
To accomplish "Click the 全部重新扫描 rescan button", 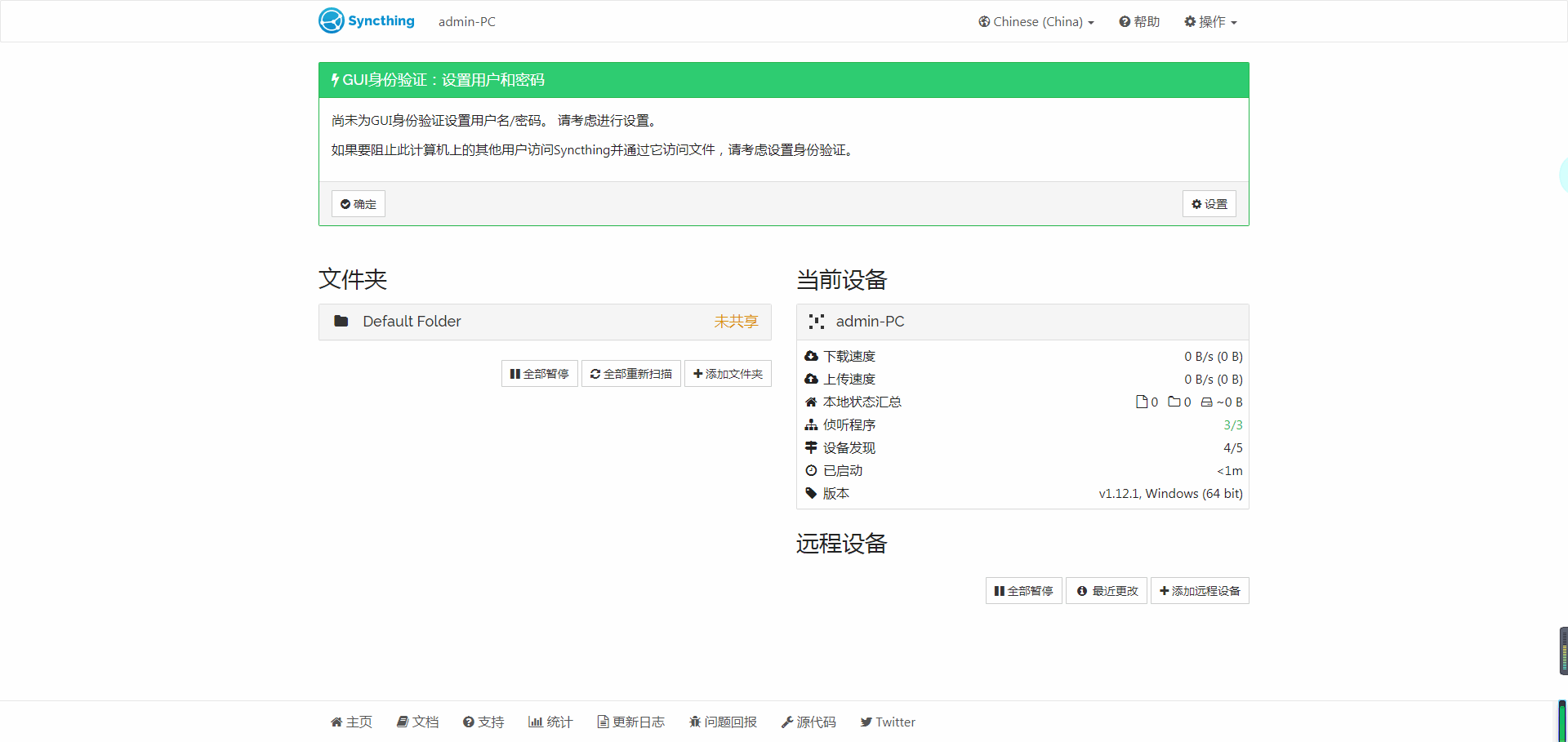I will 630,373.
